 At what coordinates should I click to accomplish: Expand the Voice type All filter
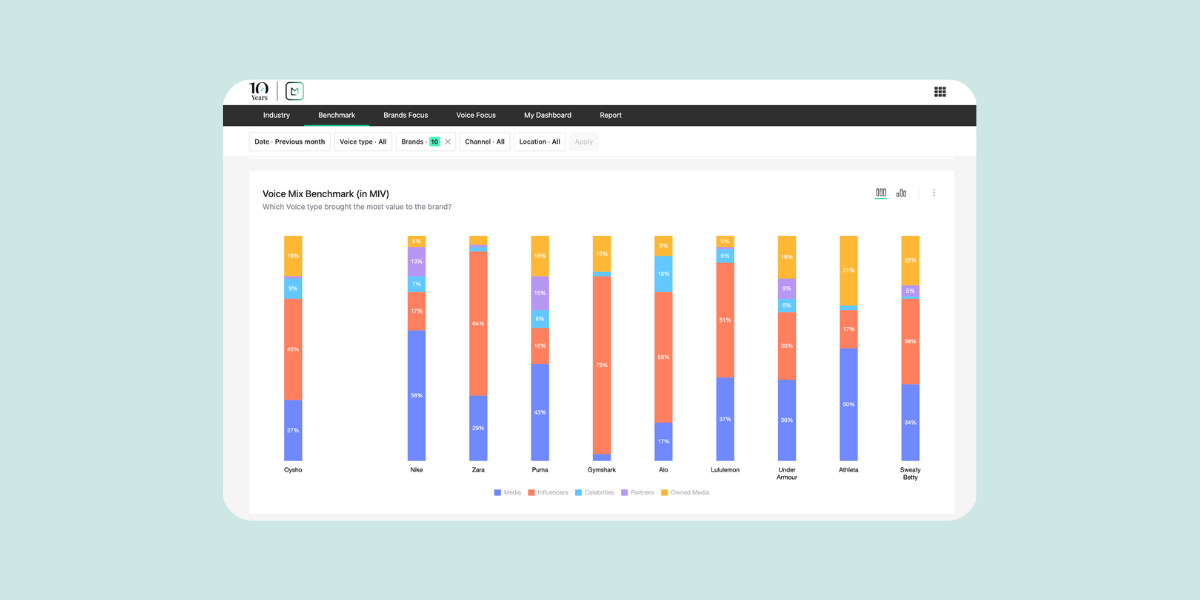[363, 142]
